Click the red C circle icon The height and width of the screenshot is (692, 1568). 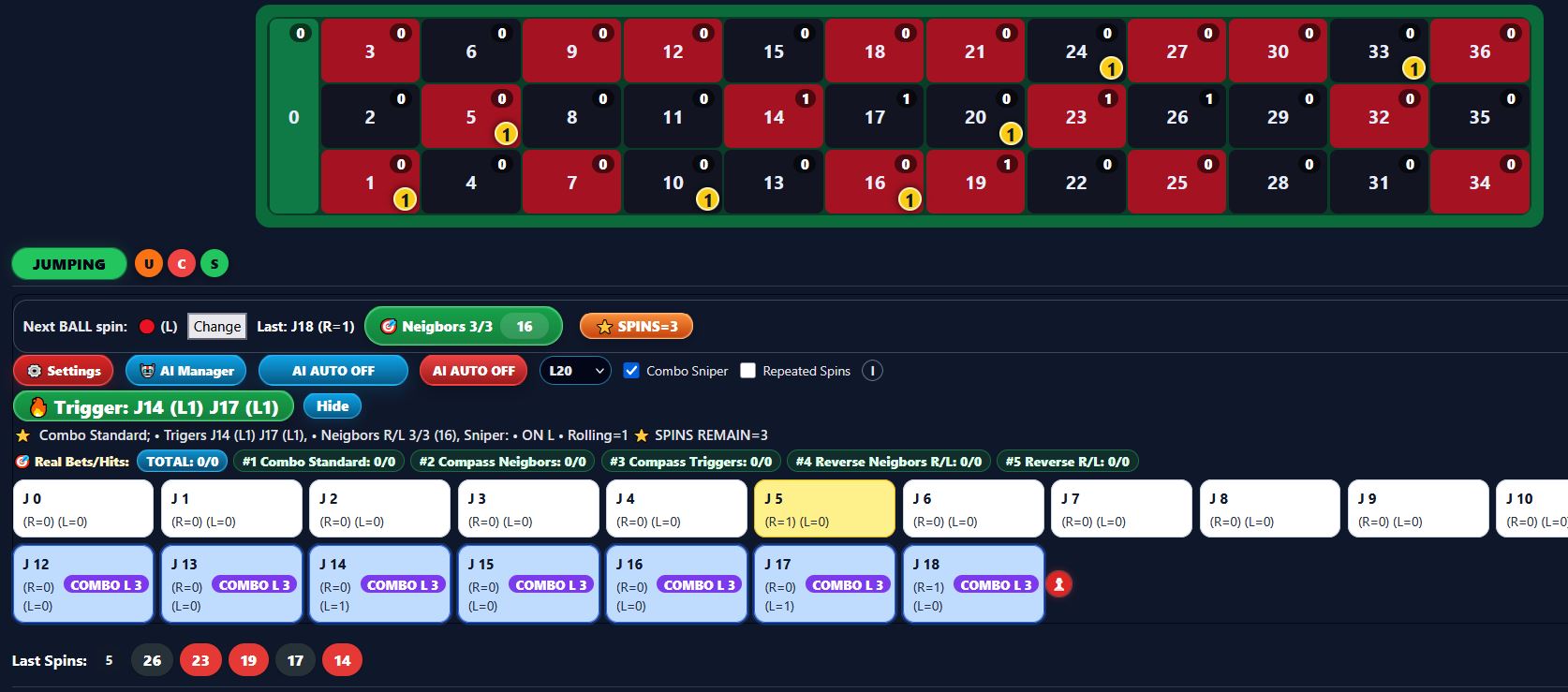tap(182, 264)
